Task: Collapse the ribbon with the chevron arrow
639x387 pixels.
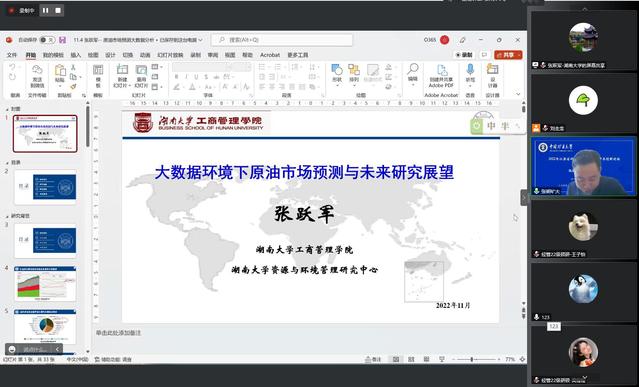Action: 518,94
